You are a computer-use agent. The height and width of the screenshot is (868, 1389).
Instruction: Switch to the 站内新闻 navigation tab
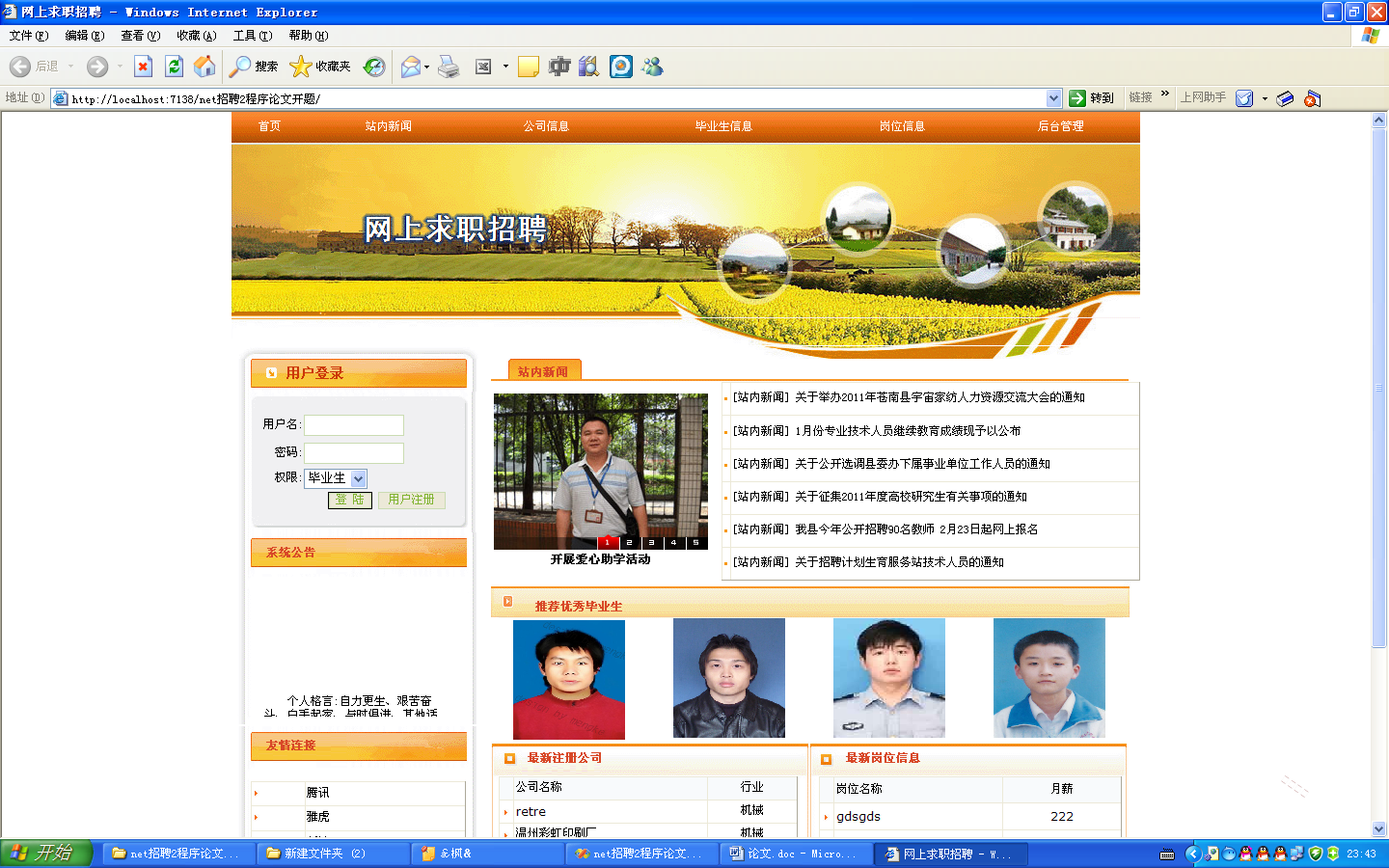tap(387, 125)
